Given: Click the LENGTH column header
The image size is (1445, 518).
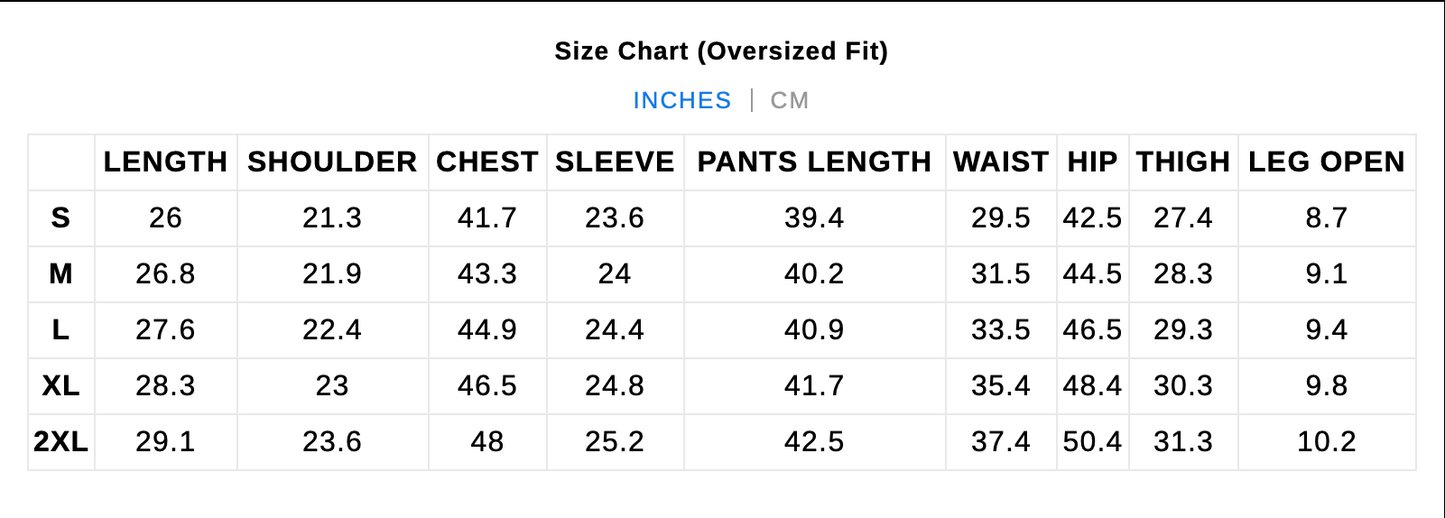Looking at the screenshot, I should (165, 162).
